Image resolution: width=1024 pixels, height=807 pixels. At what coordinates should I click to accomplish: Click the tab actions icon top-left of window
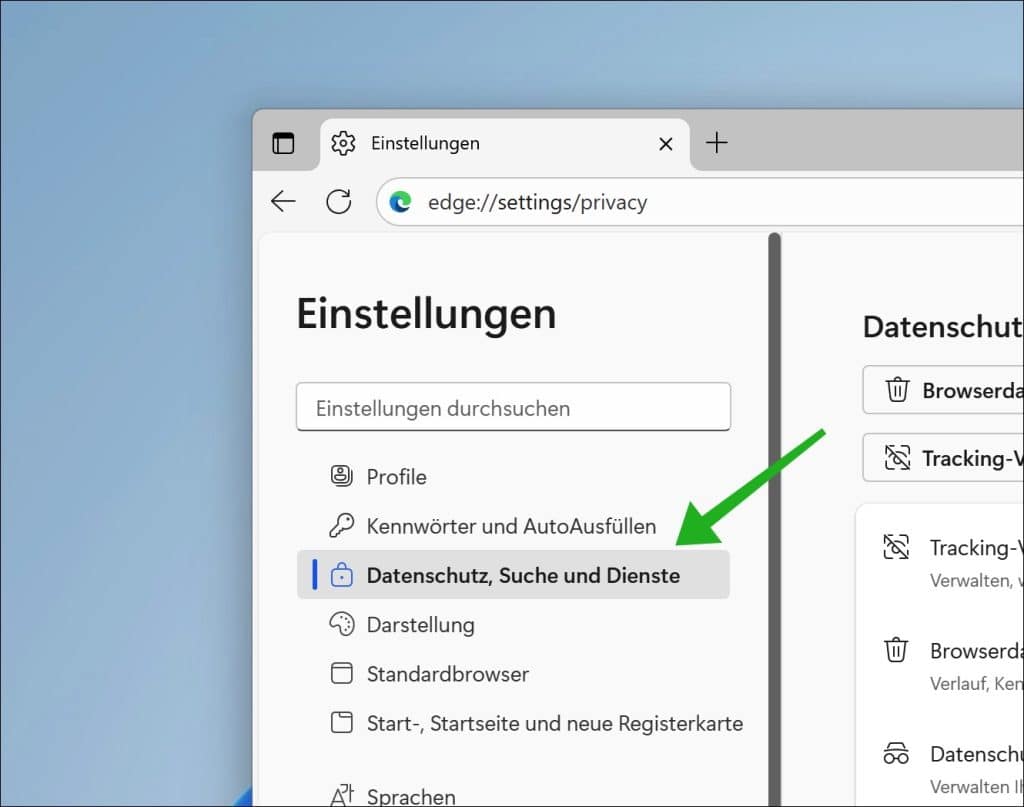tap(284, 143)
